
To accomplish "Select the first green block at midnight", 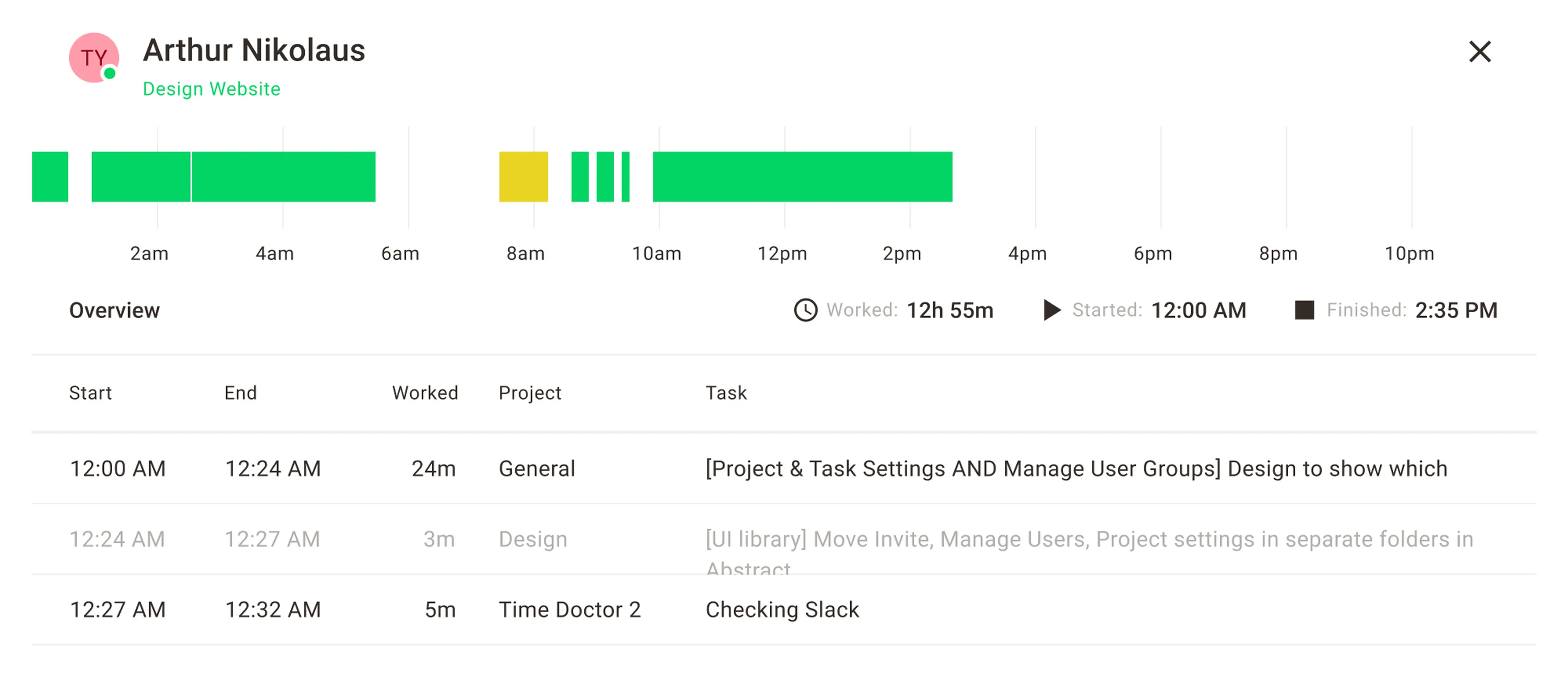I will [50, 176].
